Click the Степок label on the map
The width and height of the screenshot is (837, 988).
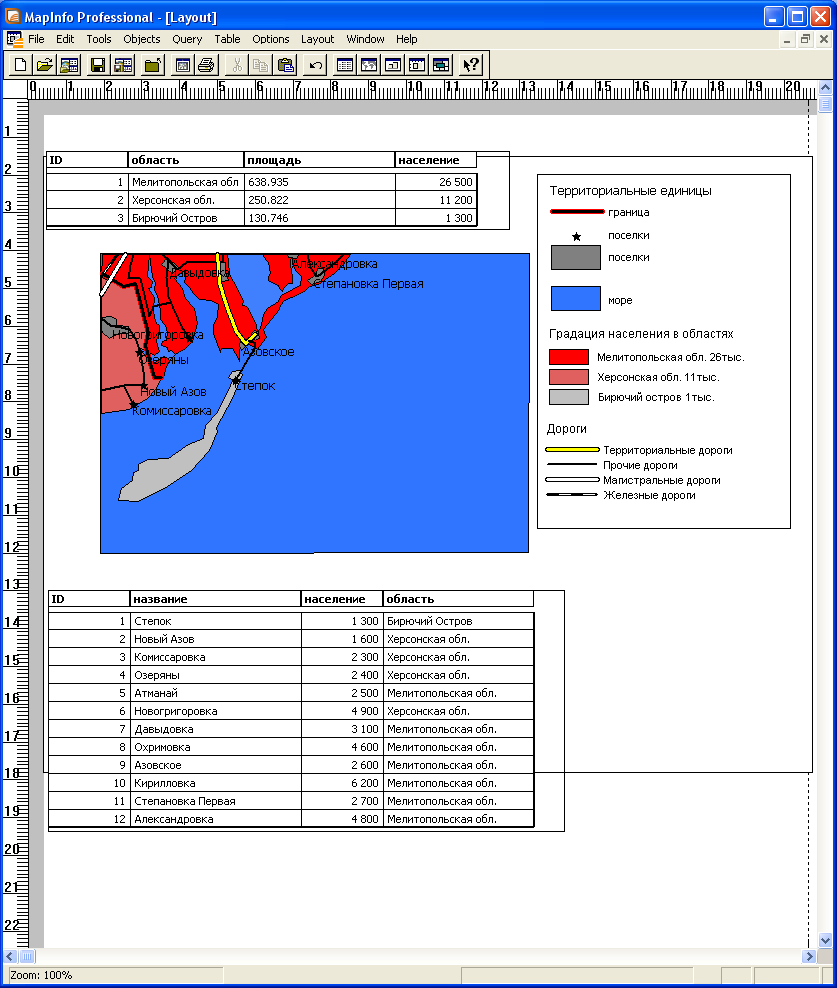pyautogui.click(x=255, y=386)
